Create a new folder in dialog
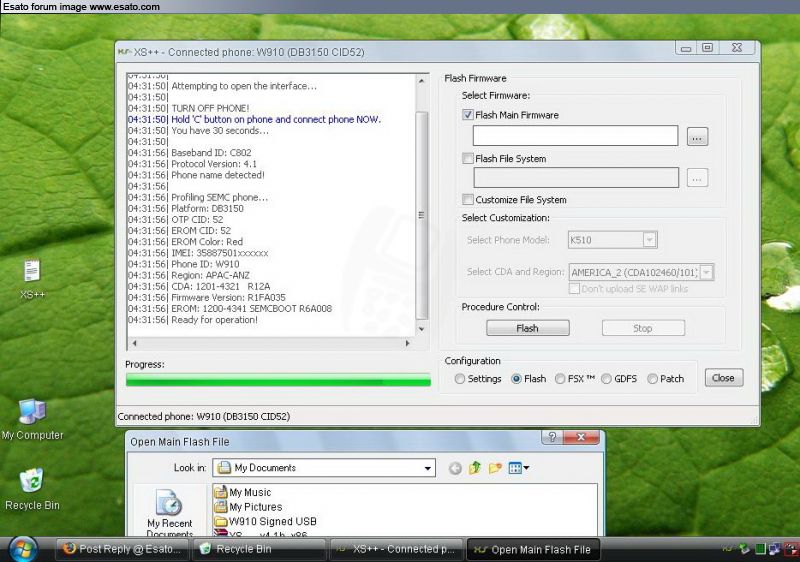The height and width of the screenshot is (562, 800). pyautogui.click(x=494, y=468)
